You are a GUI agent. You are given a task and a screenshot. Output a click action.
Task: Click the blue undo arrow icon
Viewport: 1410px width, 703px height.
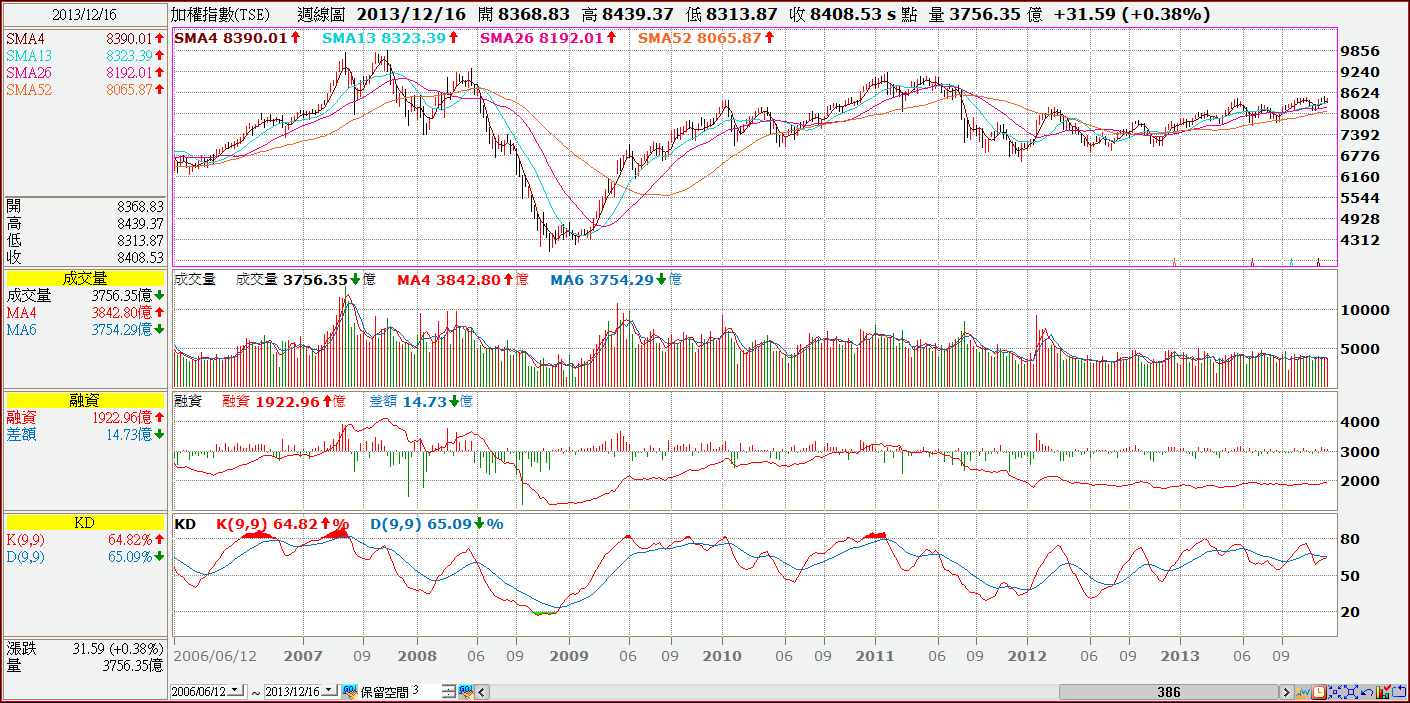(x=1367, y=692)
